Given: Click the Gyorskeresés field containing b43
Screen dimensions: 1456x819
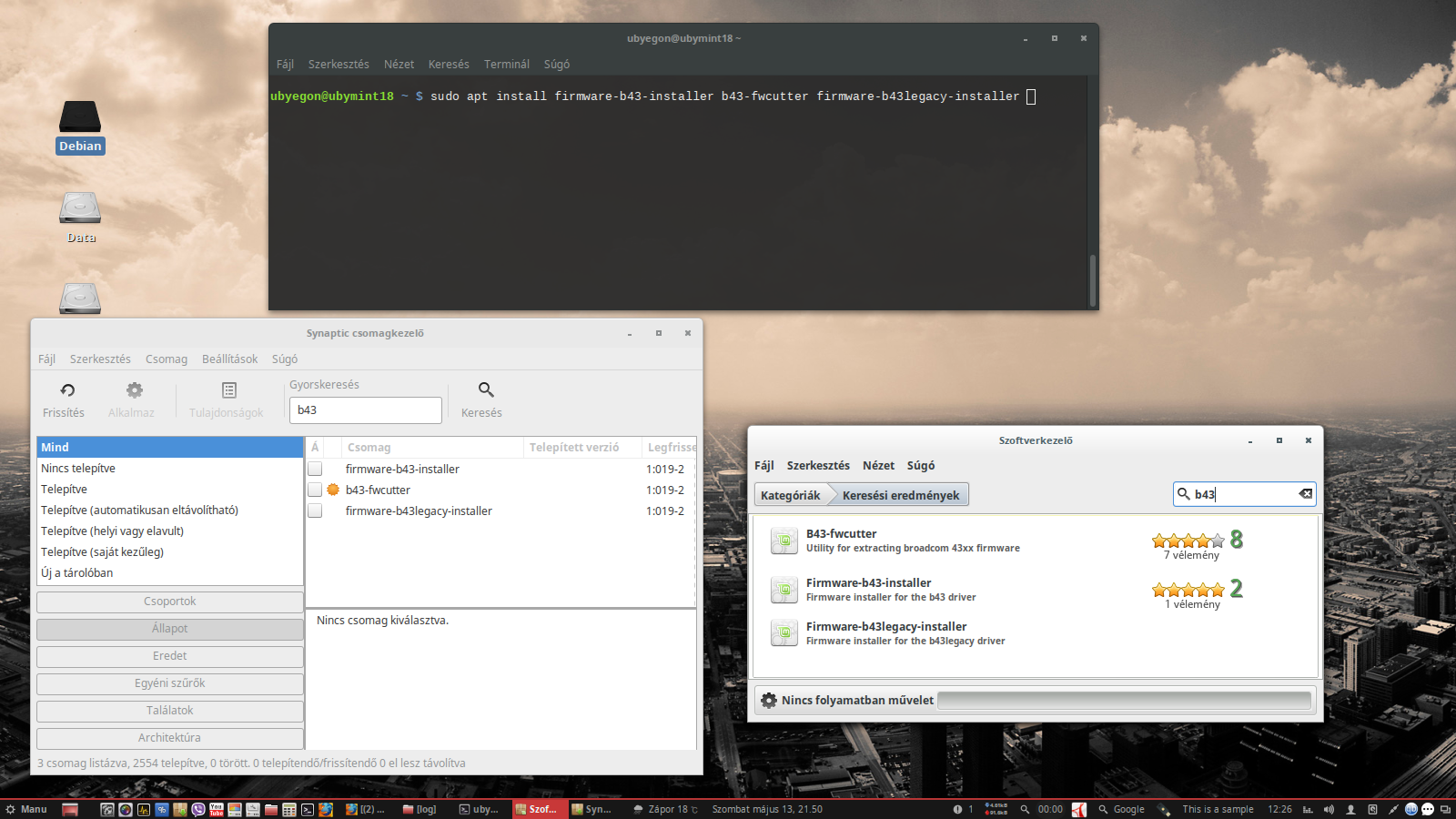Looking at the screenshot, I should pos(366,410).
